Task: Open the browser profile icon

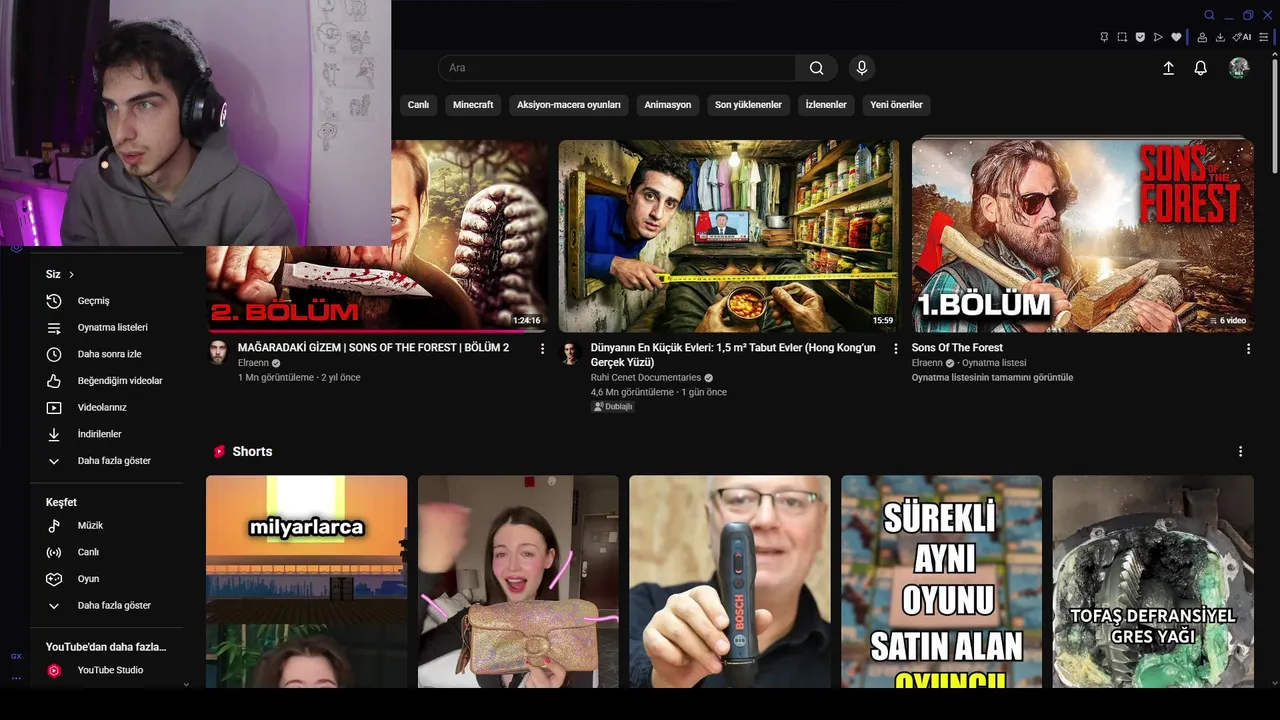Action: click(x=1203, y=37)
